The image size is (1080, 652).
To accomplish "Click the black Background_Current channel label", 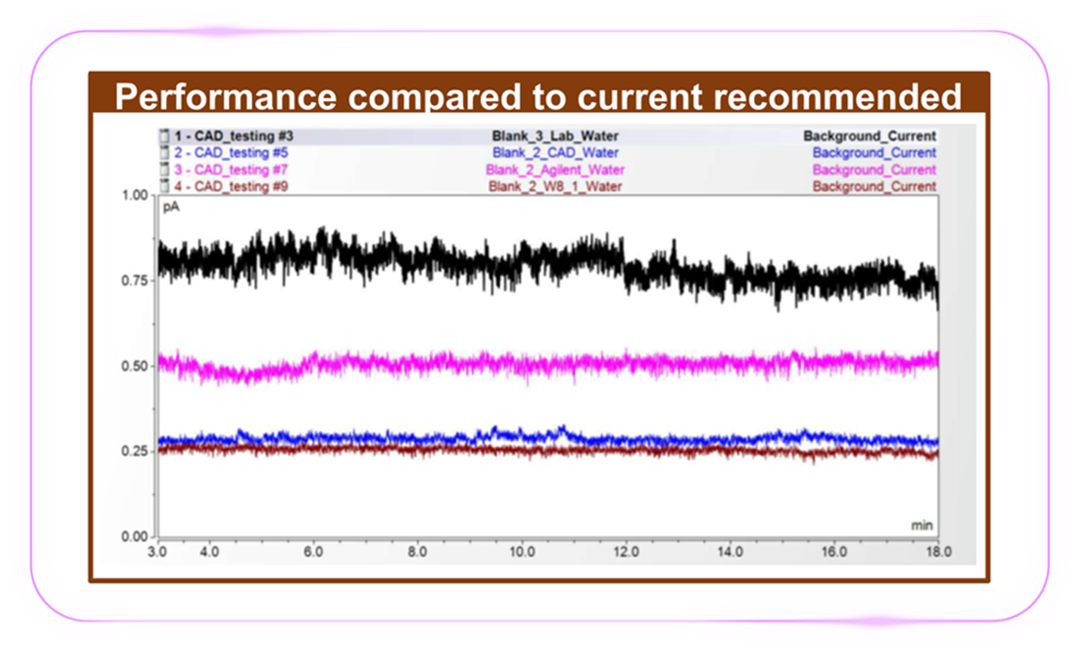I will [x=869, y=136].
